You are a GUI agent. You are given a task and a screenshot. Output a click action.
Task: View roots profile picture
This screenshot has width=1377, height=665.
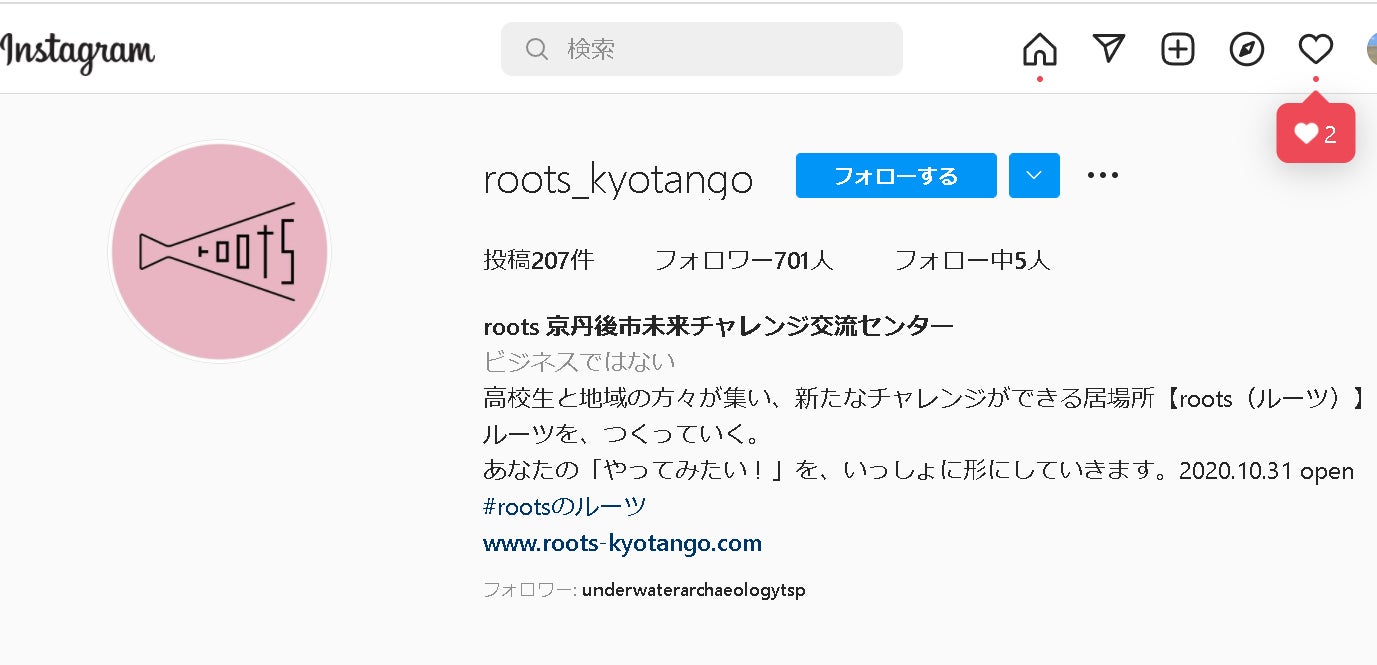click(219, 251)
